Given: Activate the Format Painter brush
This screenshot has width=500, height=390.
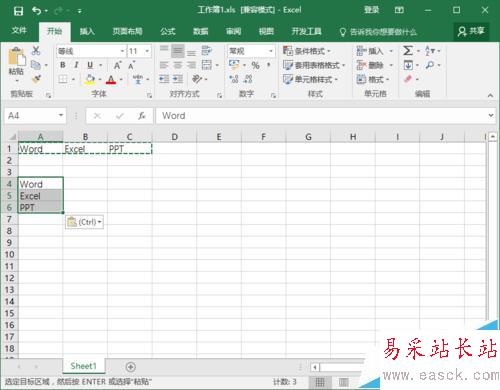Looking at the screenshot, I should tap(36, 79).
